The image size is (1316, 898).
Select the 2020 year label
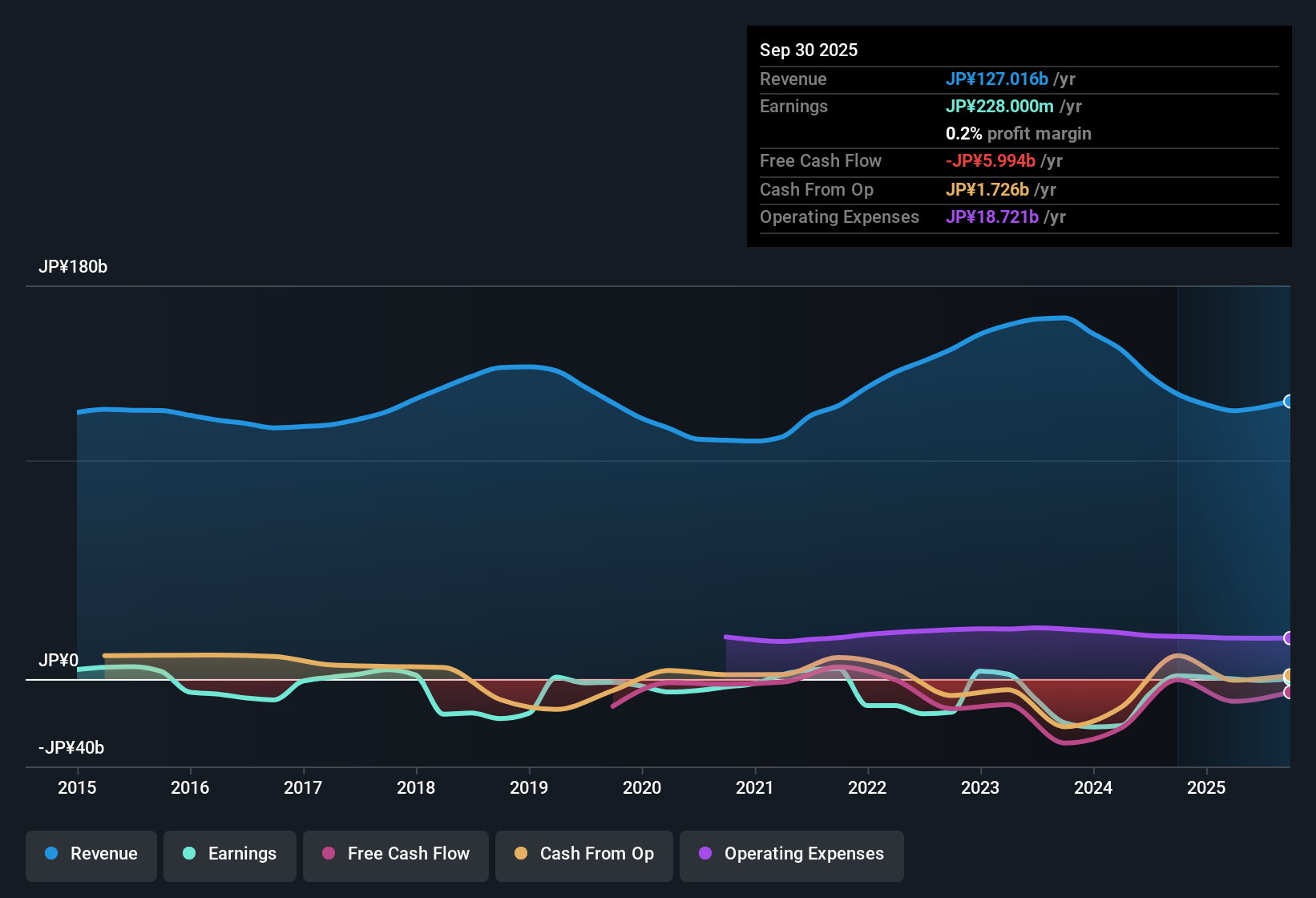click(x=642, y=788)
